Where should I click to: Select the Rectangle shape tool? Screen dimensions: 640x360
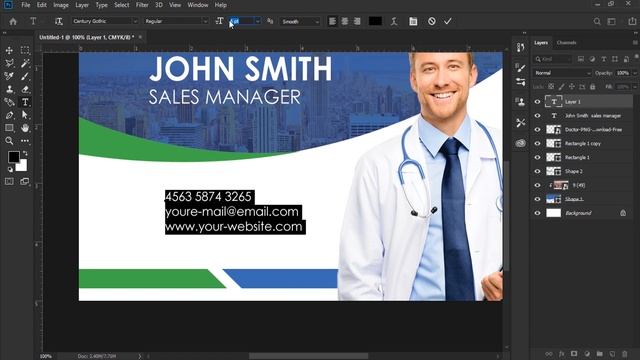click(x=9, y=128)
